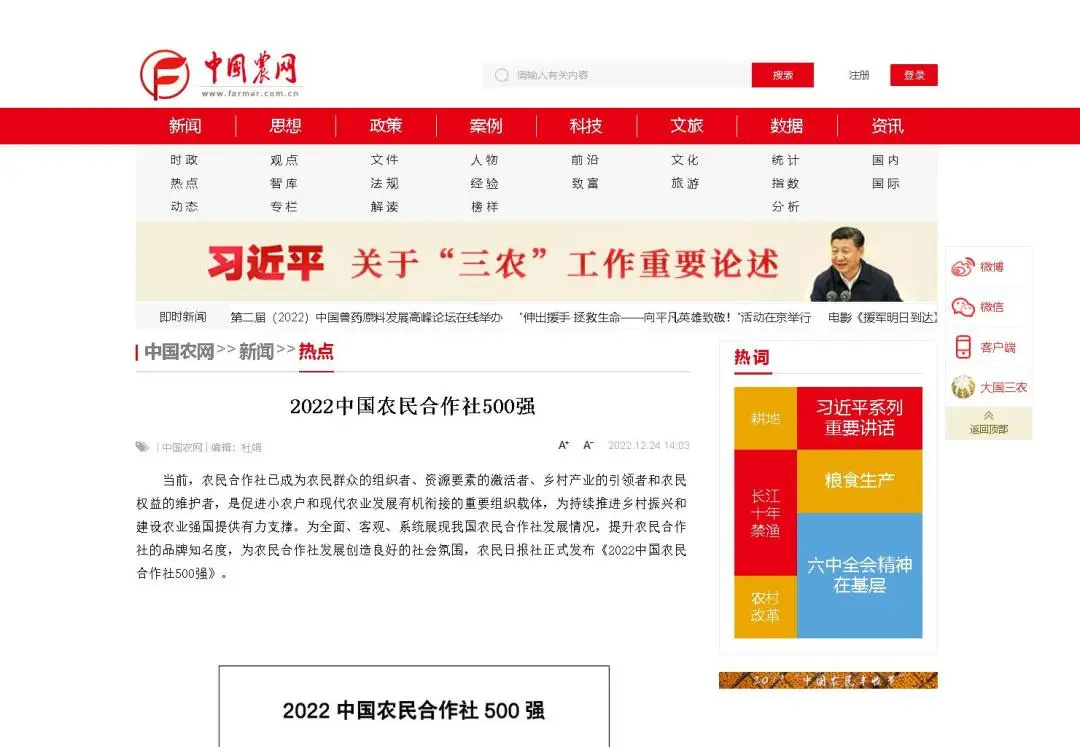Open 专栏 submenu link
This screenshot has width=1080, height=747.
284,207
